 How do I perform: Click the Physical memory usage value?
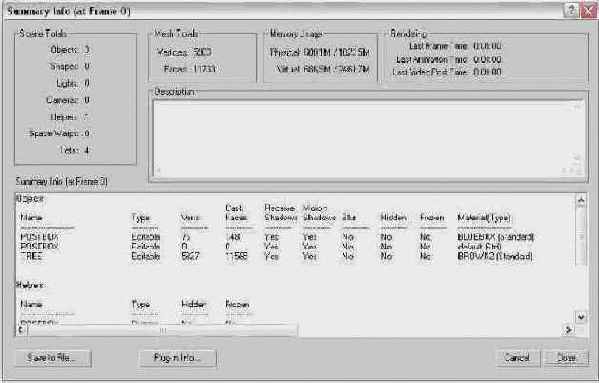(x=336, y=52)
